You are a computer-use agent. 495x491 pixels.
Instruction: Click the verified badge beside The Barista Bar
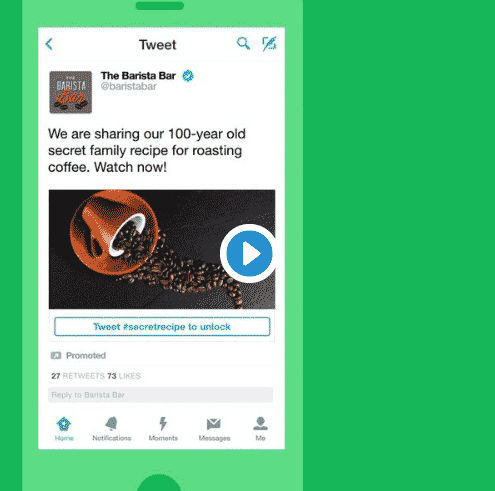tap(188, 76)
